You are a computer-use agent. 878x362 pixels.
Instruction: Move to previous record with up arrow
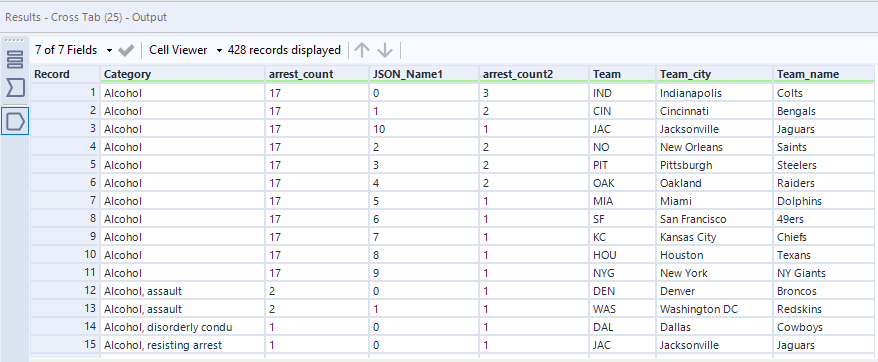pos(362,50)
